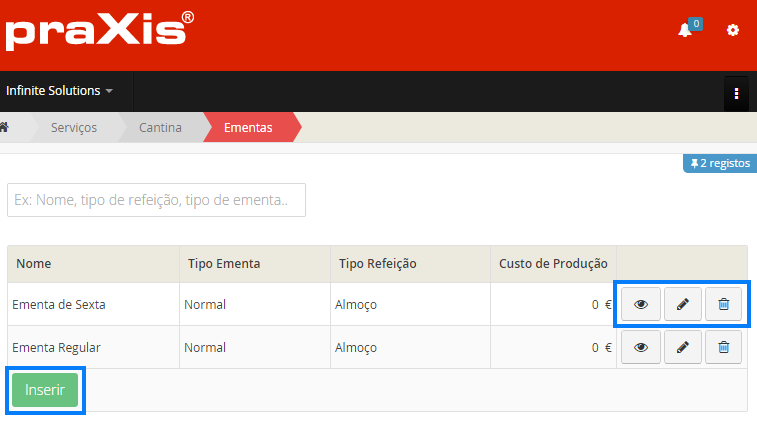Viewport: 757px width, 425px height.
Task: View Ementa Regular with eye icon
Action: (641, 347)
